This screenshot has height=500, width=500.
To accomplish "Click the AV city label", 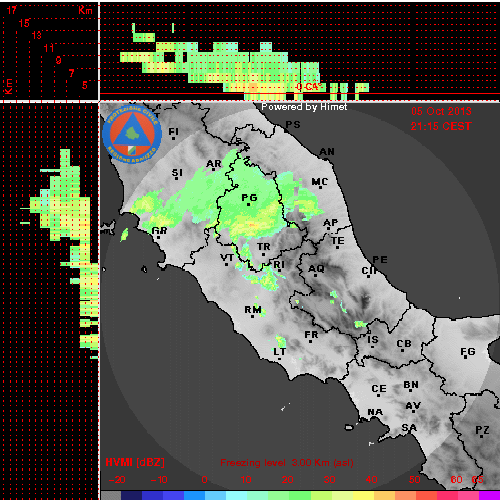I will tap(413, 406).
